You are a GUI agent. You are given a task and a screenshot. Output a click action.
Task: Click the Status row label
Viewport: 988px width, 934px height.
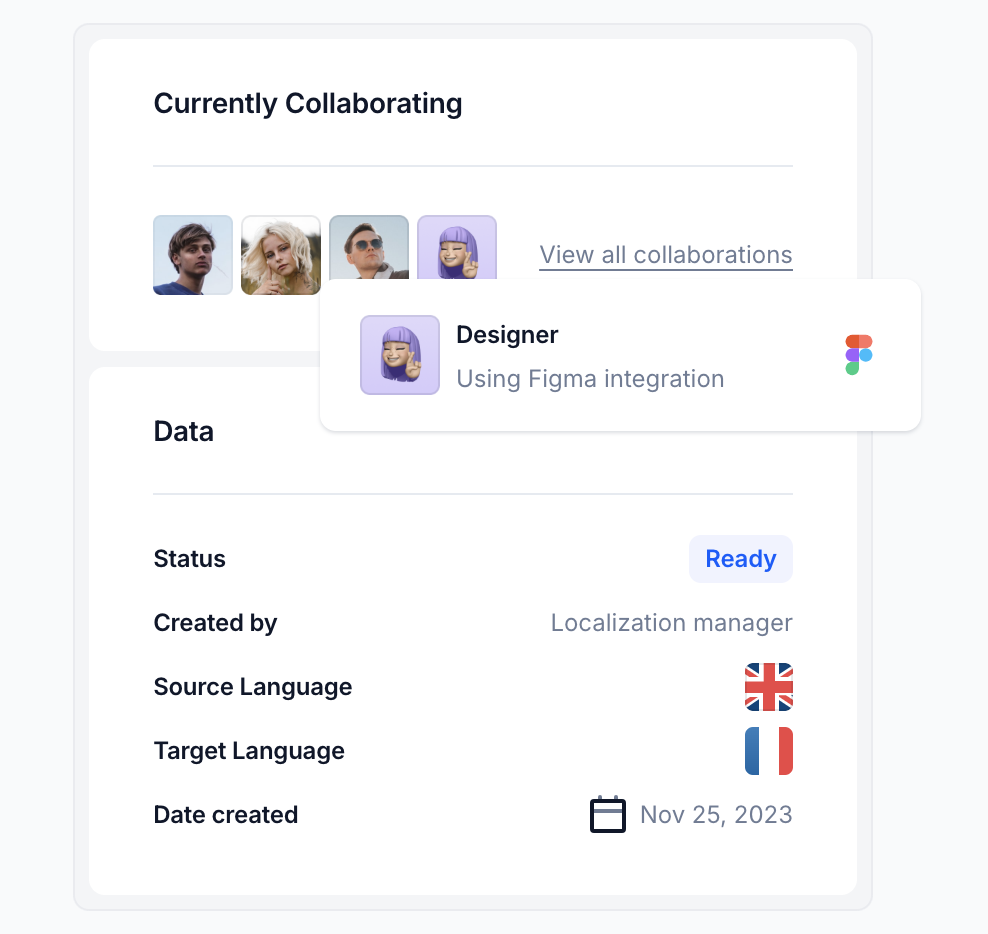point(190,559)
